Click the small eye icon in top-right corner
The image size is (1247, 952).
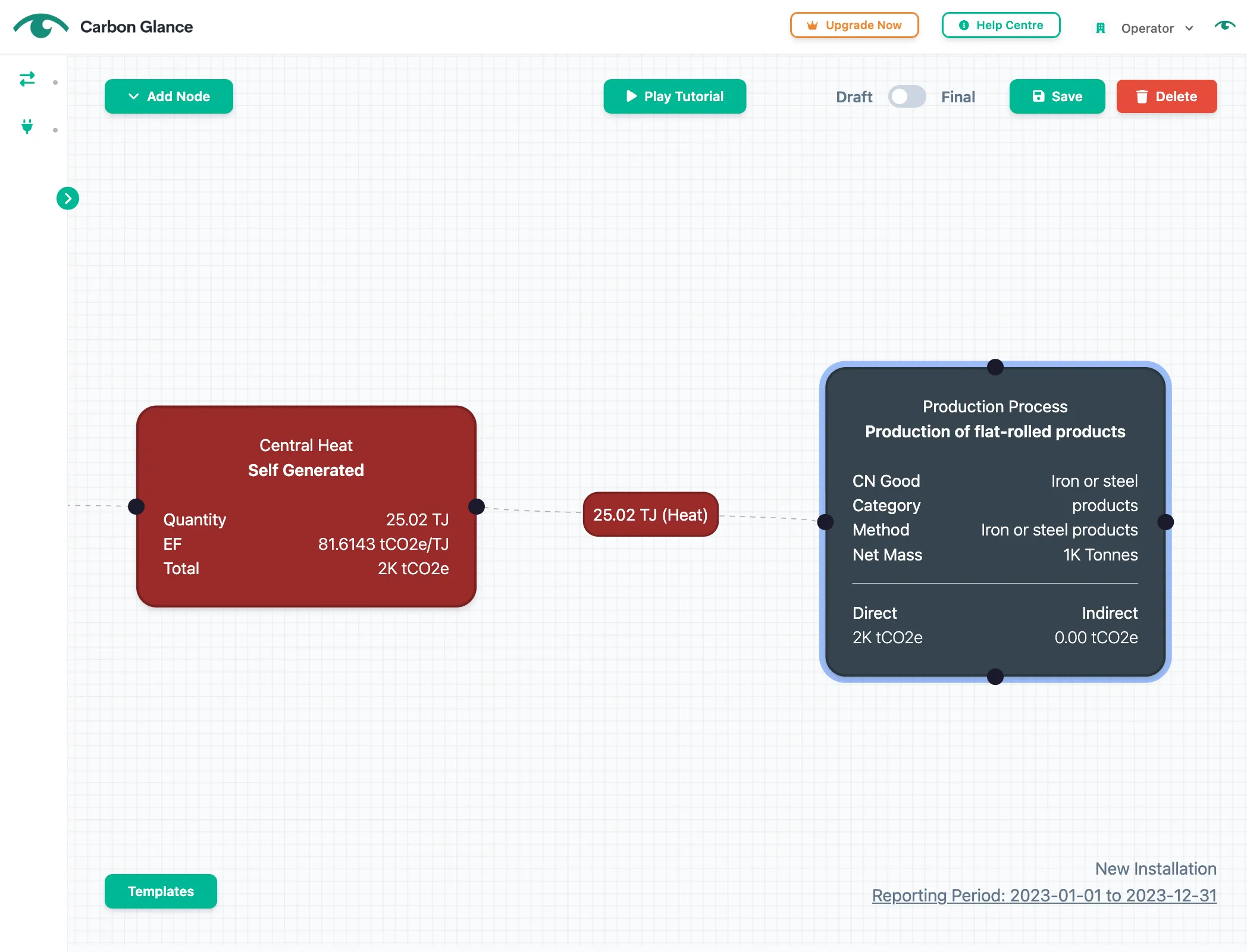[x=1225, y=26]
